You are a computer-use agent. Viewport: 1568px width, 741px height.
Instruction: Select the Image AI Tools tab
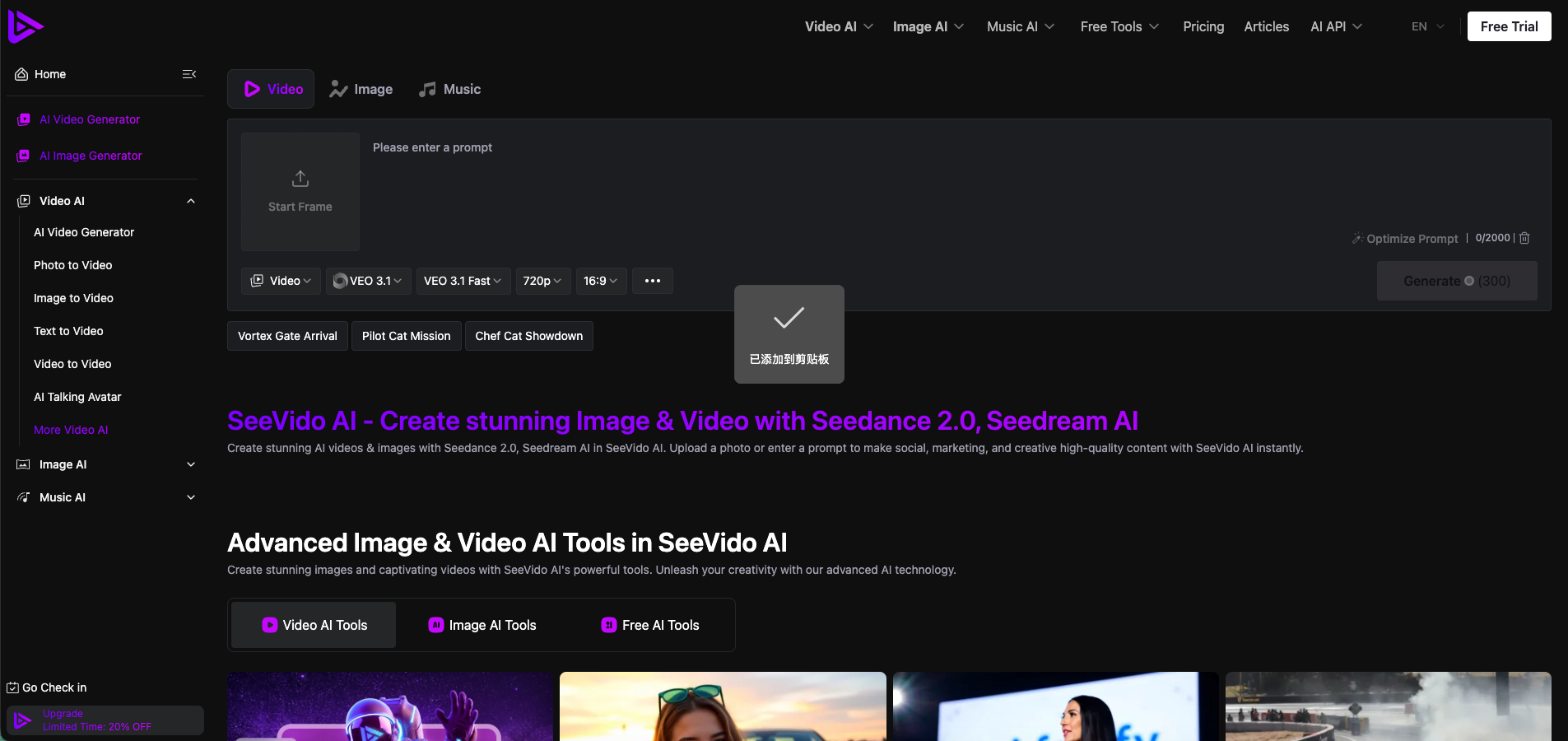click(x=482, y=625)
